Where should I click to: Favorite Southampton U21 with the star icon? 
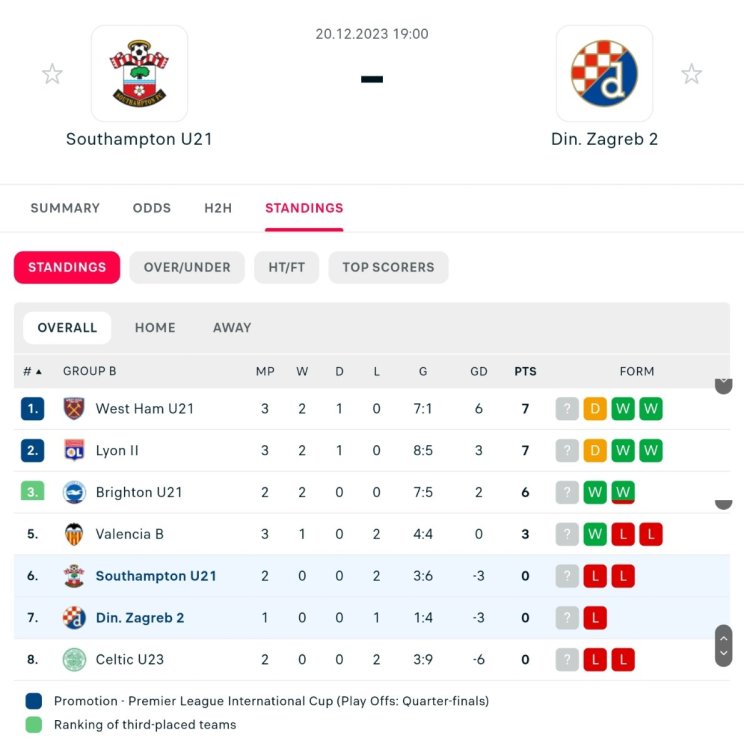coord(52,74)
